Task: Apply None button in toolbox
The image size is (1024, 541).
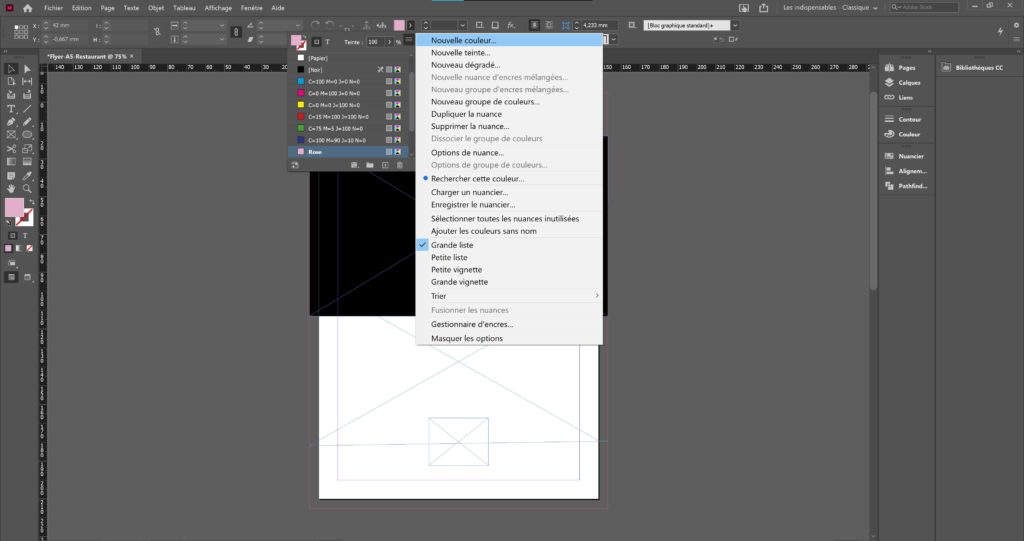Action: click(x=29, y=248)
